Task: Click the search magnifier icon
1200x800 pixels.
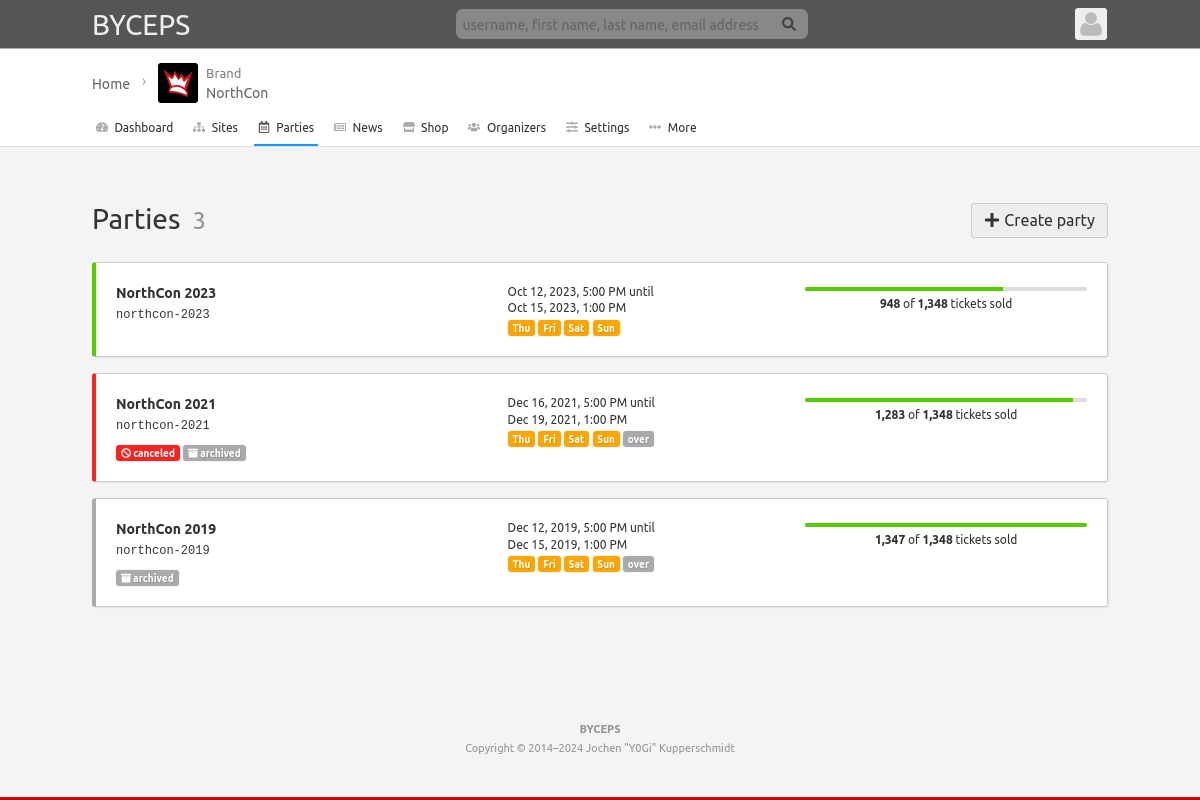Action: [789, 24]
